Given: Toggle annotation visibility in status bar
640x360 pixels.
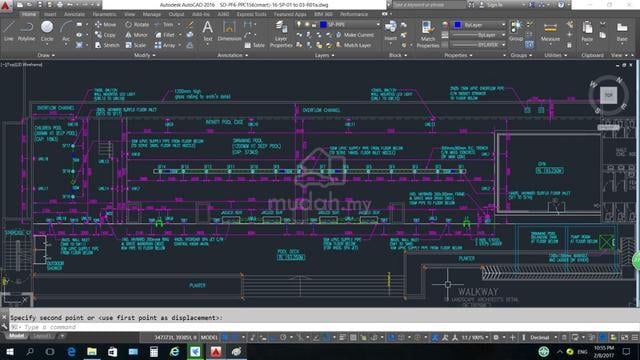Looking at the screenshot, I should [436, 338].
